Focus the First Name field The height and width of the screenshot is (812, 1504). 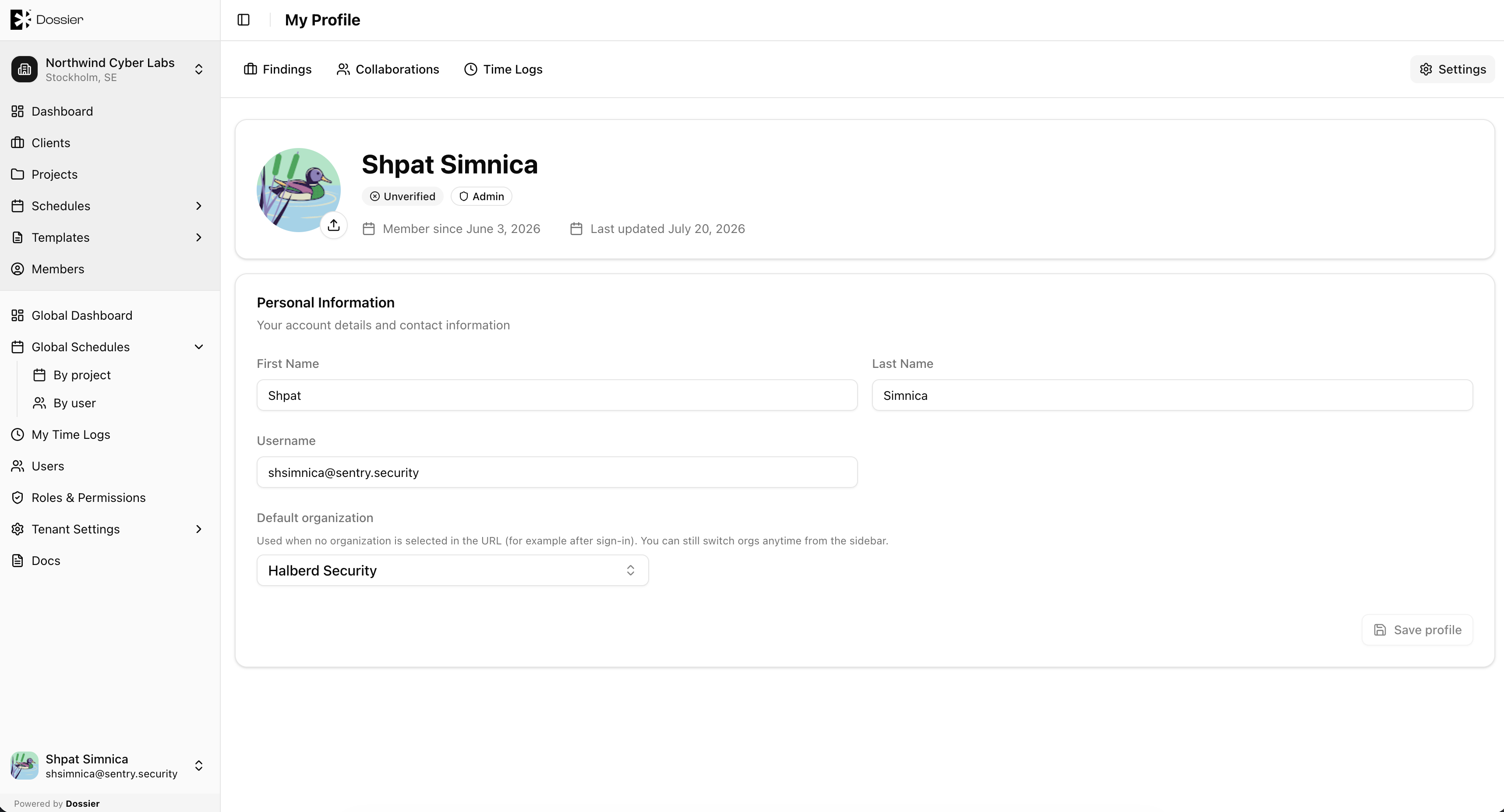[557, 395]
